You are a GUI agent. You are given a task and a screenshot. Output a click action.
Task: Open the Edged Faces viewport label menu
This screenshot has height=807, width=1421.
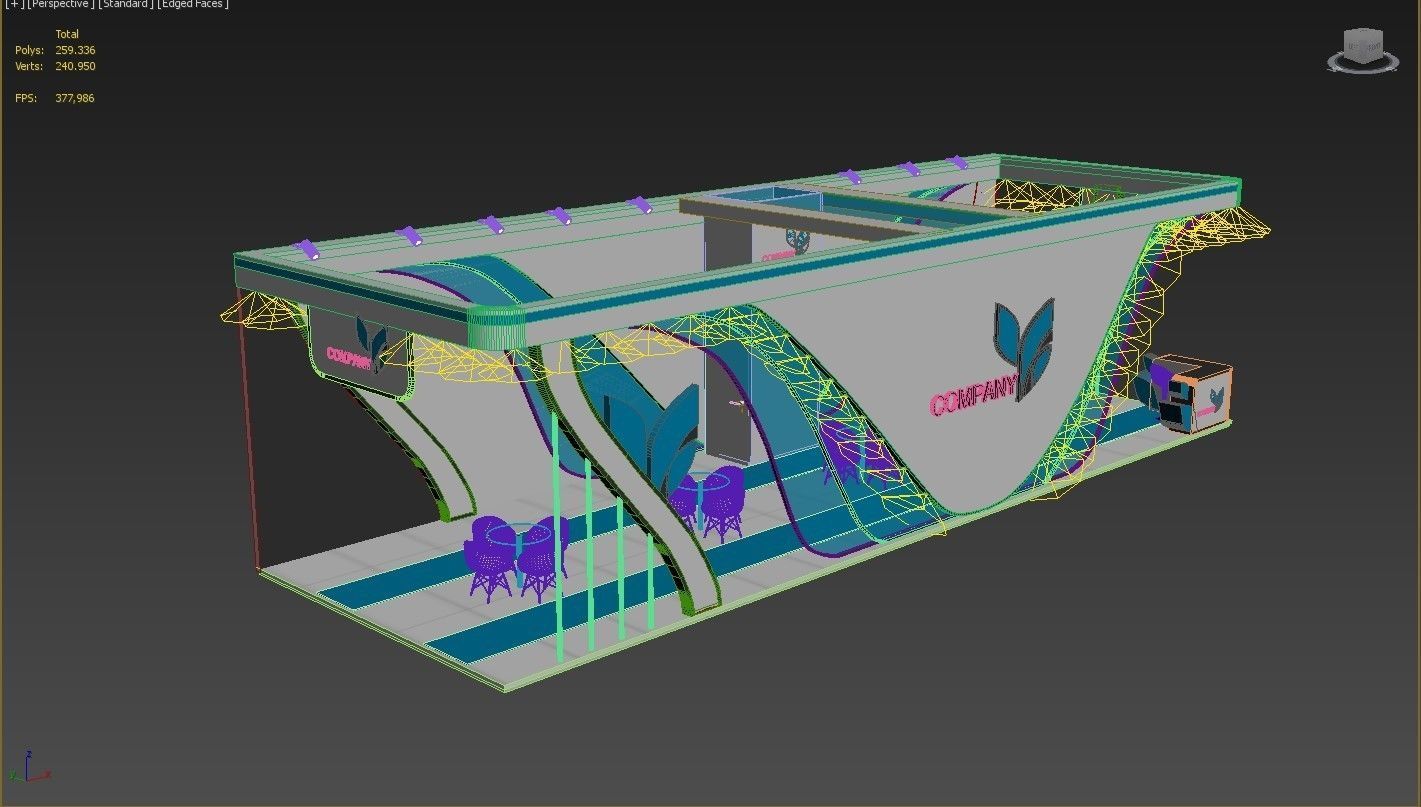pyautogui.click(x=193, y=5)
